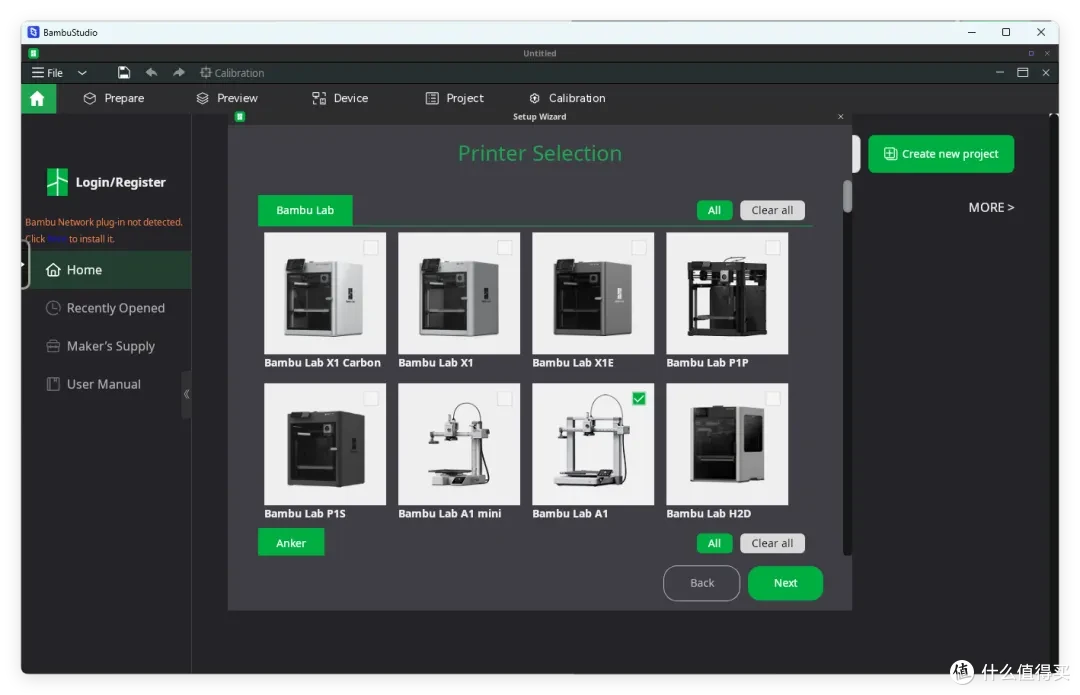This screenshot has height=695, width=1080.
Task: Switch to the Device tab
Action: 340,98
